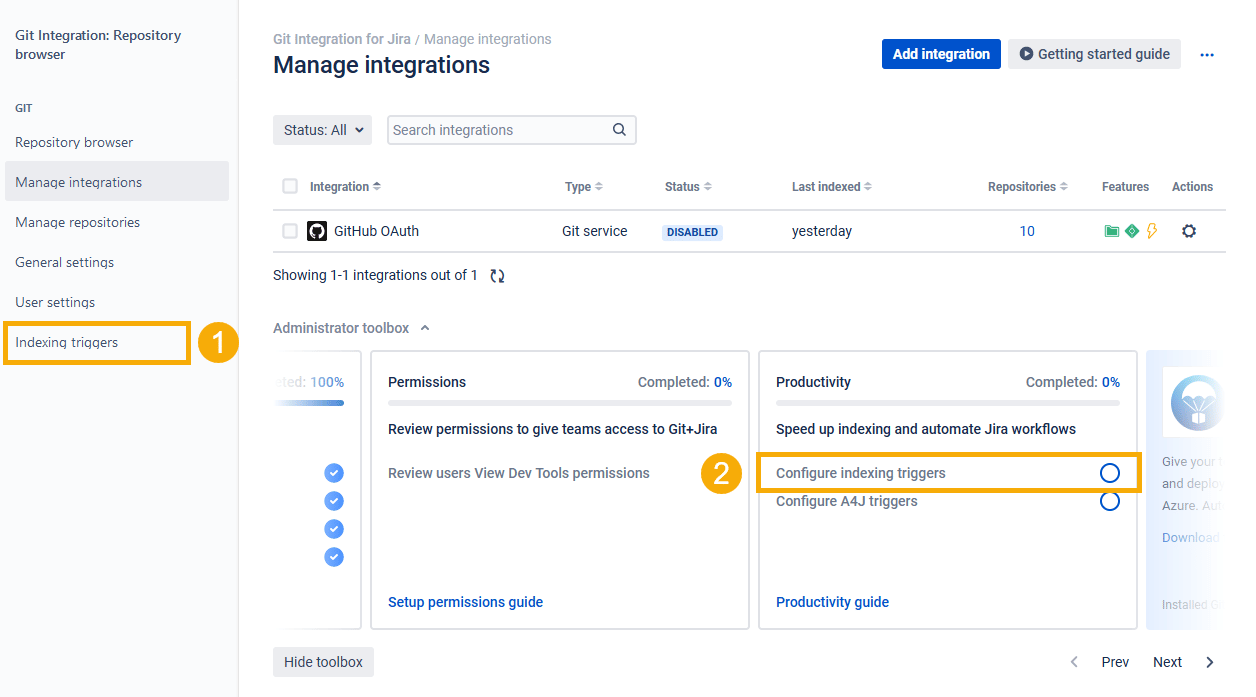Image resolution: width=1256 pixels, height=697 pixels.
Task: Click the Git Integration: Repository browser sidebar title
Action: point(98,45)
